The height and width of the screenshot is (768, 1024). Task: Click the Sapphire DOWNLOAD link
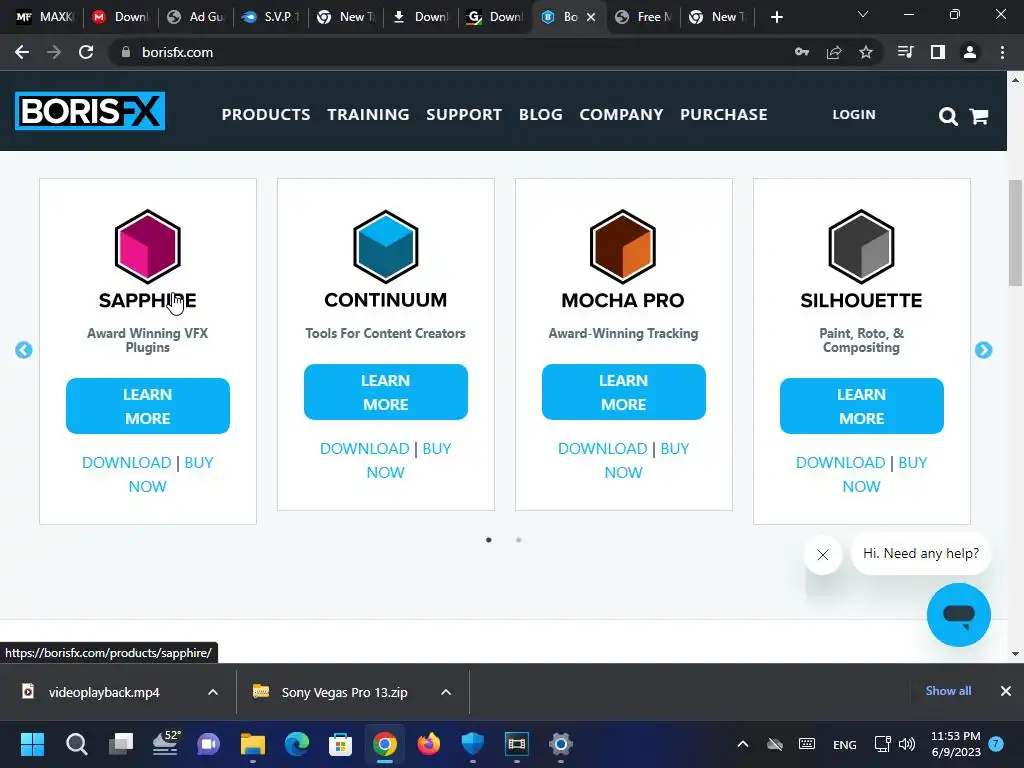click(x=127, y=462)
